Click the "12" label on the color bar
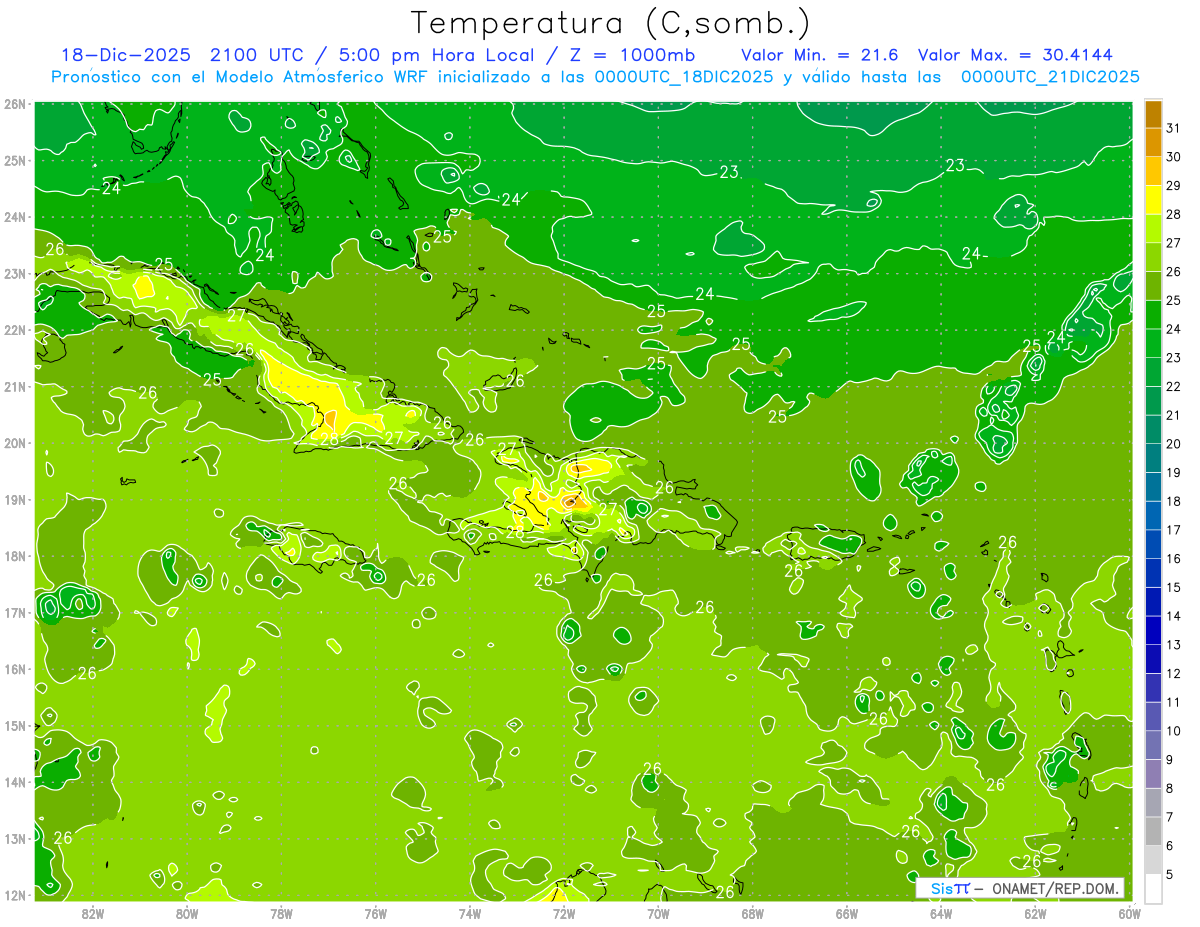The image size is (1200, 927). pyautogui.click(x=1174, y=673)
